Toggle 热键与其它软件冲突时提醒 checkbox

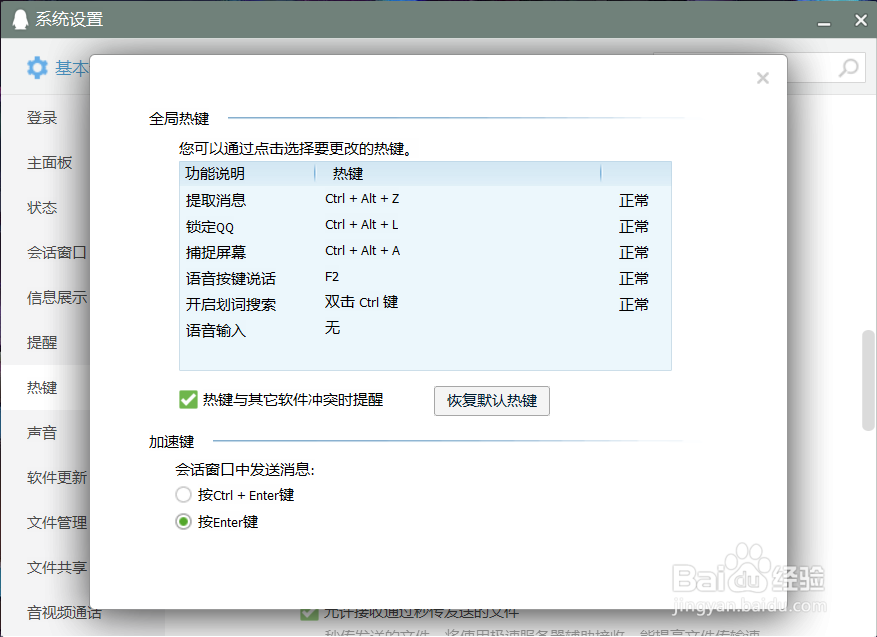[x=188, y=400]
